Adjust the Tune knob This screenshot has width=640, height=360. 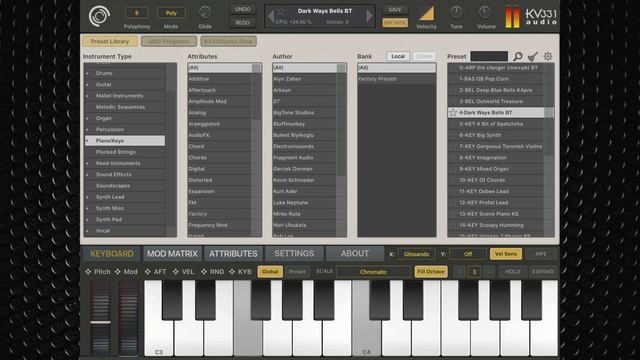pos(456,13)
